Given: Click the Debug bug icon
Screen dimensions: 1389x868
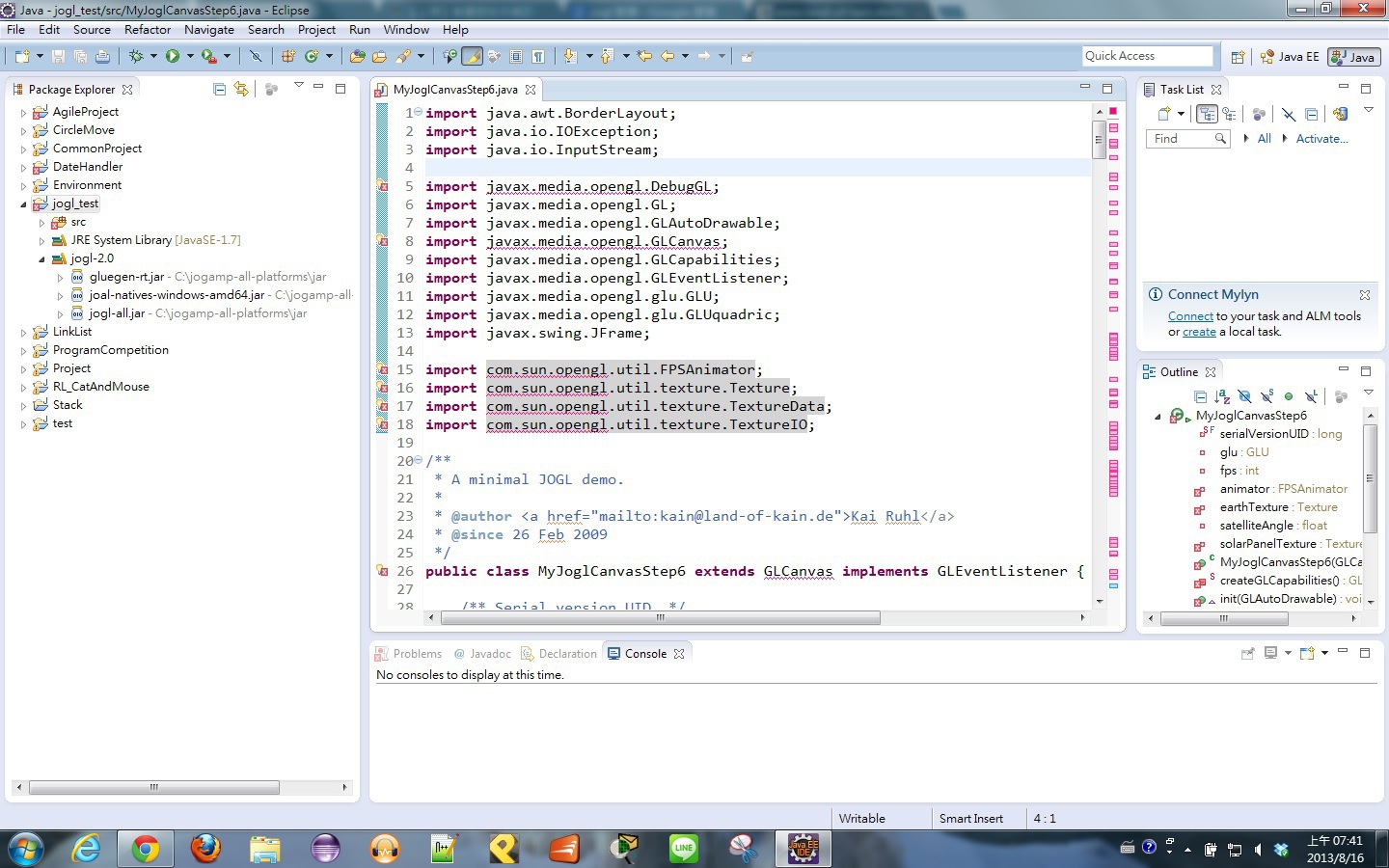Looking at the screenshot, I should coord(136,56).
